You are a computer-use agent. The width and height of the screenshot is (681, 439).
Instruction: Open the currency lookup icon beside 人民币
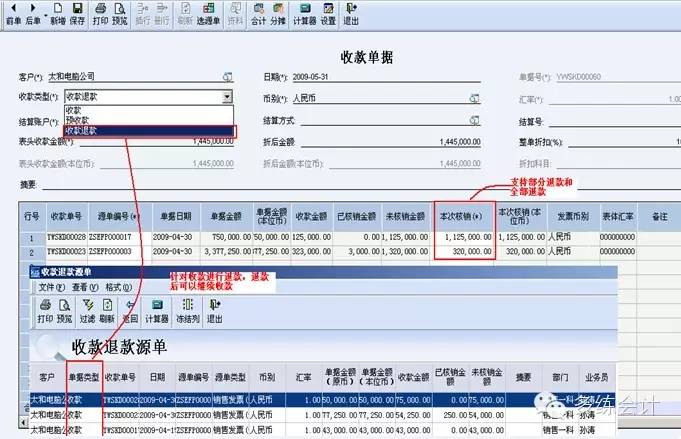475,99
